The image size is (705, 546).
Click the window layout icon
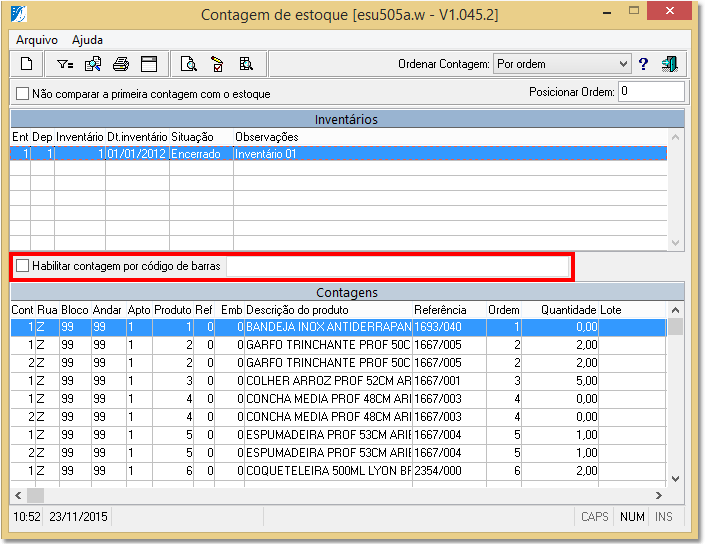(149, 64)
